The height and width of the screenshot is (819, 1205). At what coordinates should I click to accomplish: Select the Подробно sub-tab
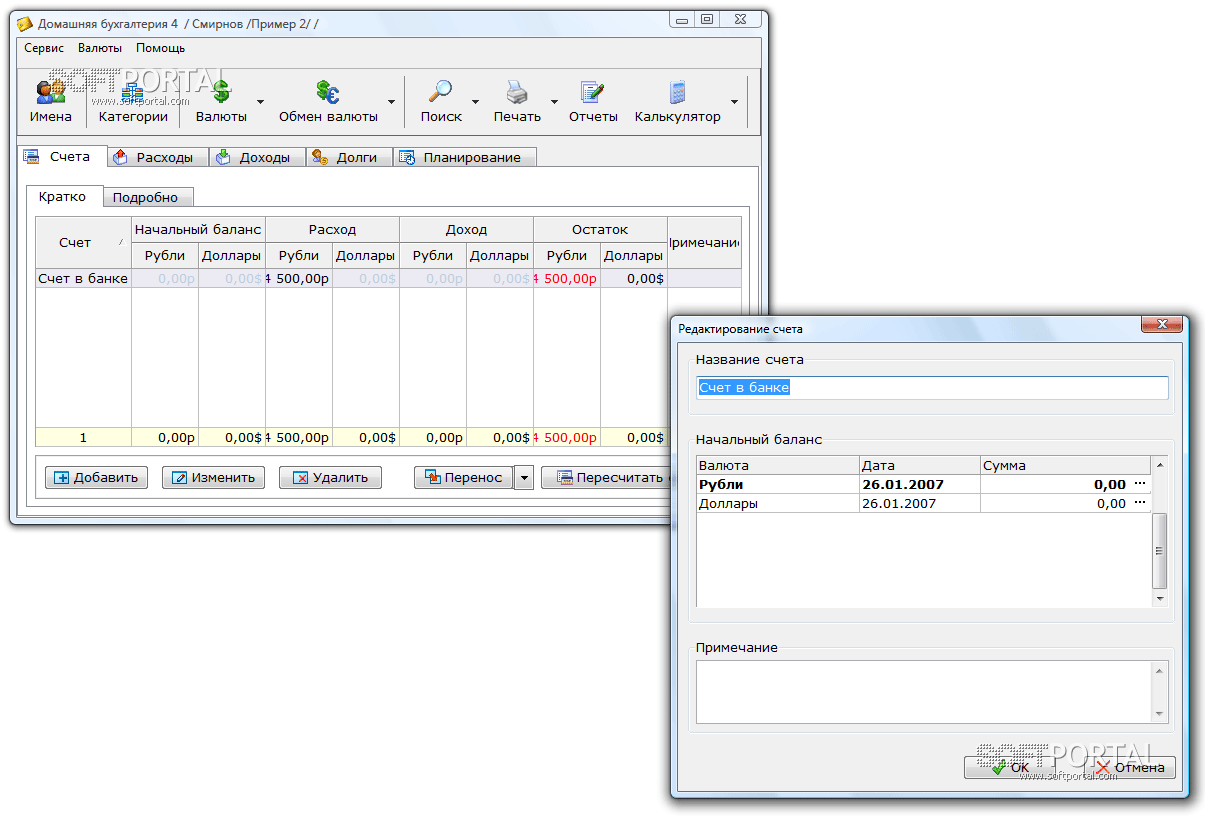(x=146, y=197)
